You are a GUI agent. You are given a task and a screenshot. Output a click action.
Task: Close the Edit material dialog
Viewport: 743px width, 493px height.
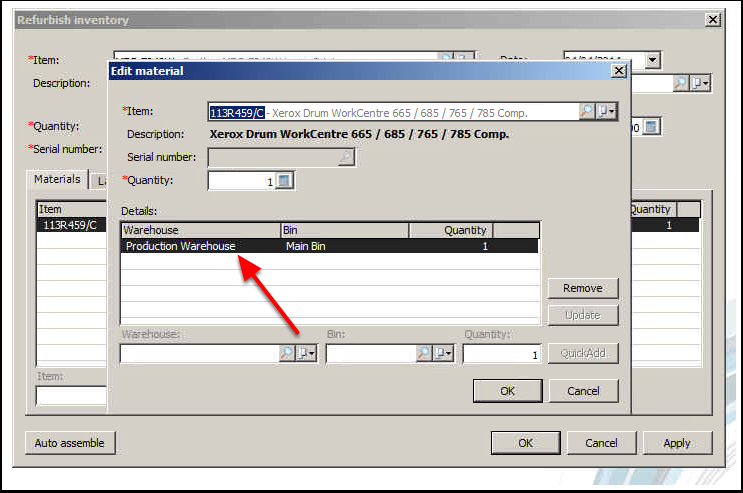(x=619, y=71)
